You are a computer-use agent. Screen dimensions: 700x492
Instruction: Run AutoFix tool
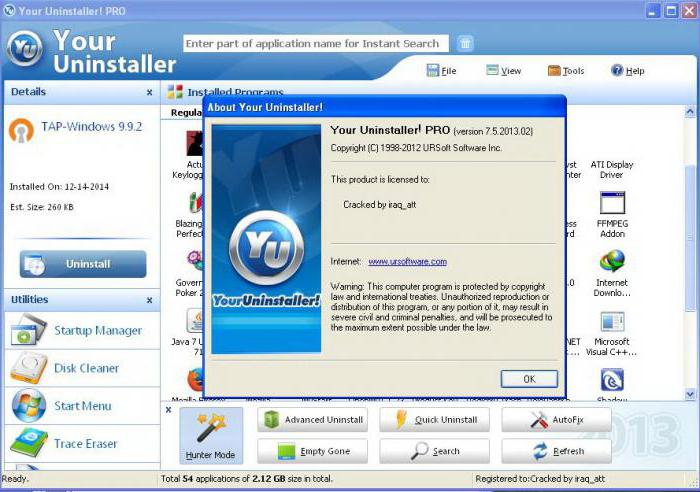(556, 420)
